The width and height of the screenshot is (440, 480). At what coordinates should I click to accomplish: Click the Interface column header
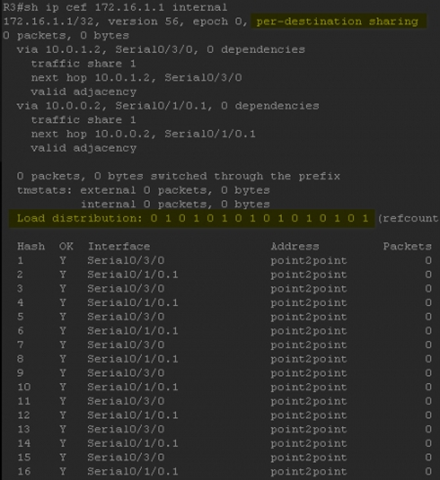tap(119, 246)
